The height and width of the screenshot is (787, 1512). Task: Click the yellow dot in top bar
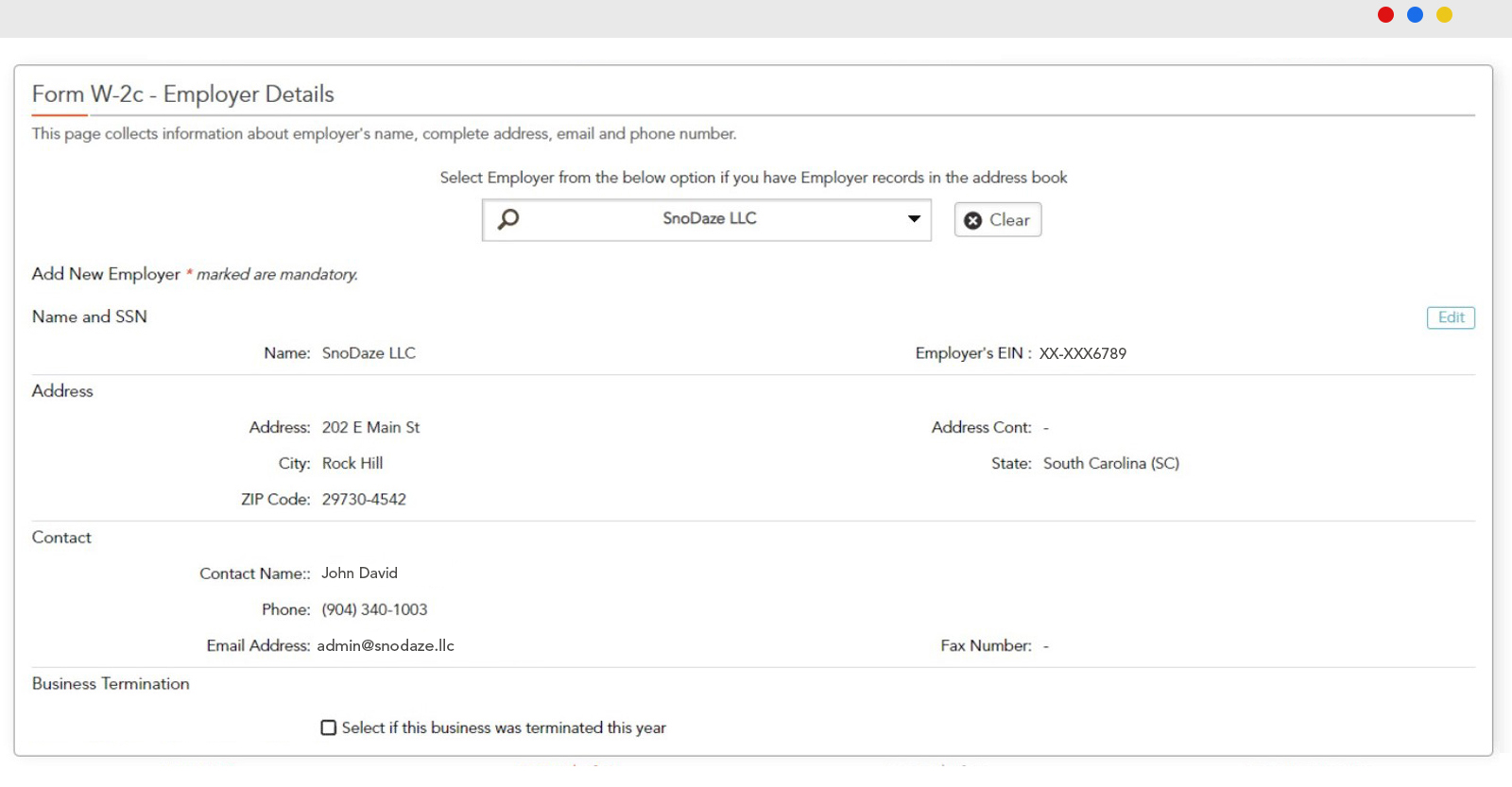tap(1444, 14)
